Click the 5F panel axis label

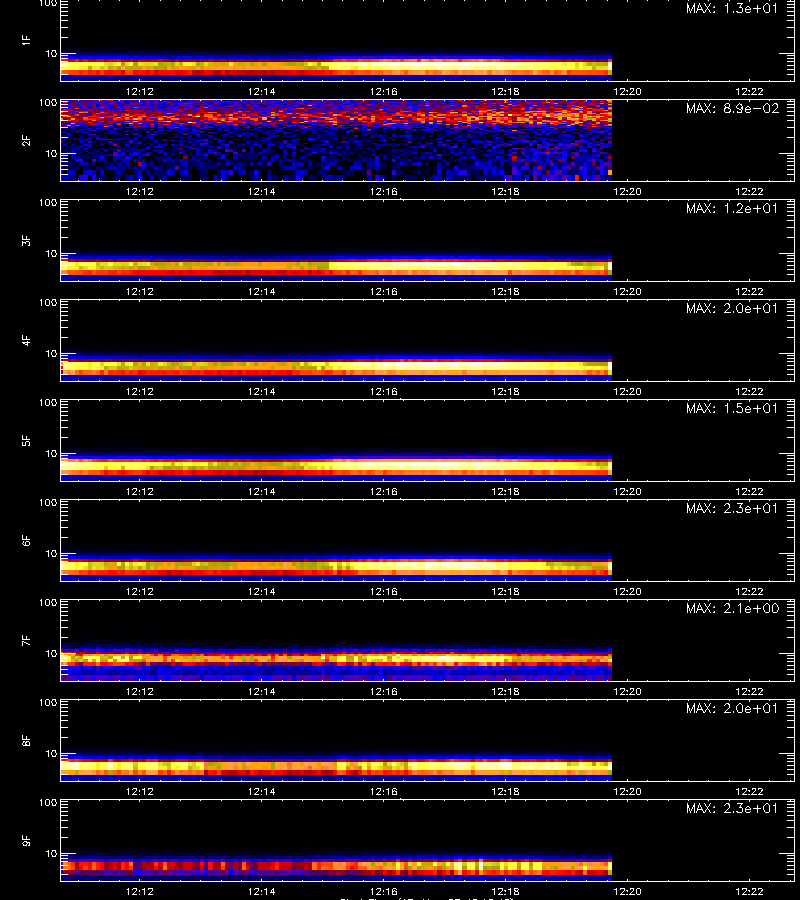[26, 440]
